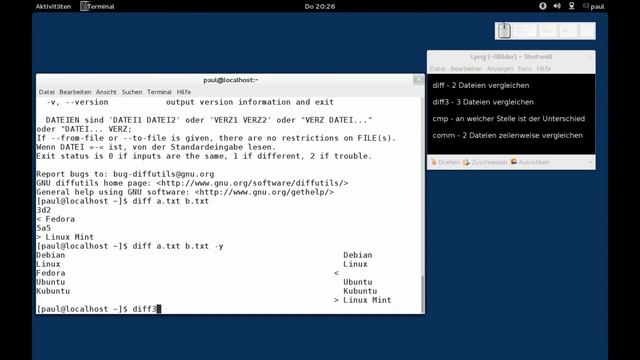Click the terminal title paul@localhost:~
Image resolution: width=640 pixels, height=360 pixels.
(231, 80)
